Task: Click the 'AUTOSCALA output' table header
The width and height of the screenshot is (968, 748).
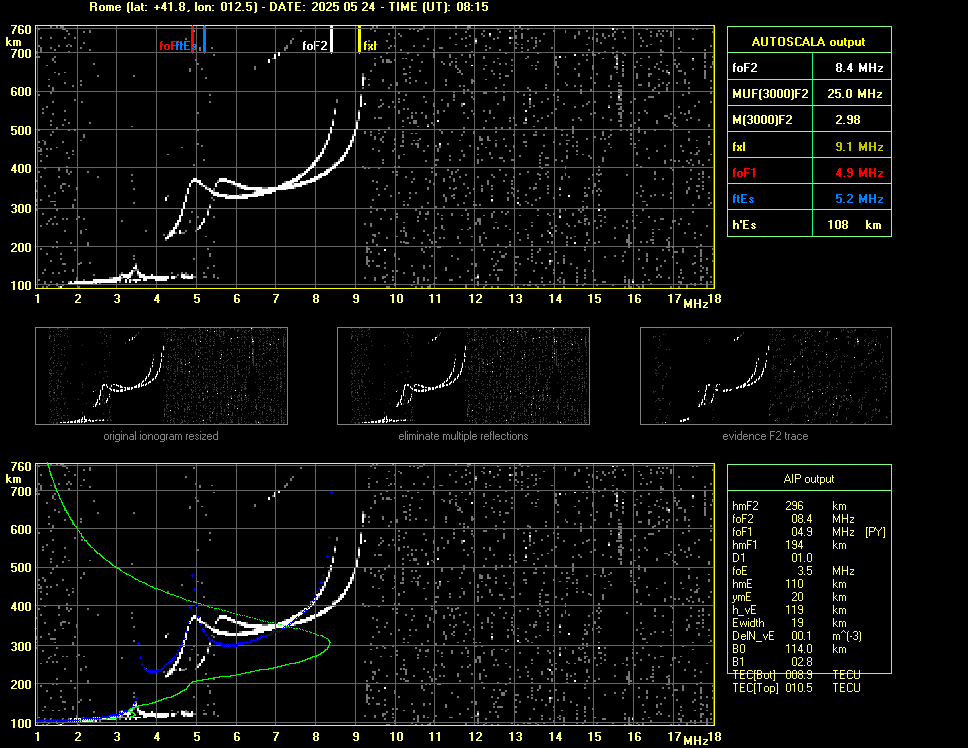Action: tap(809, 42)
